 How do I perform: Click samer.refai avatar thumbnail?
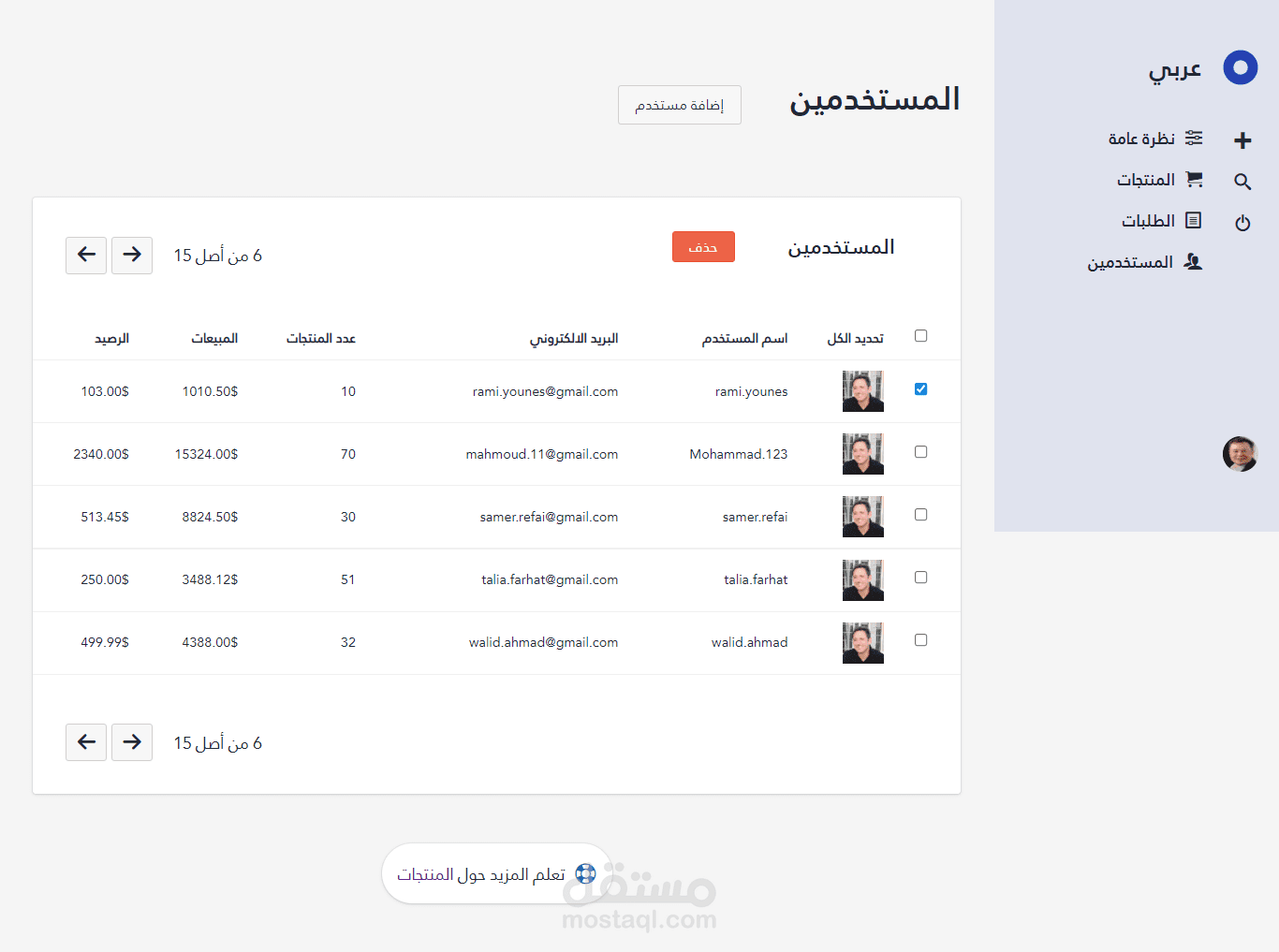pyautogui.click(x=863, y=517)
